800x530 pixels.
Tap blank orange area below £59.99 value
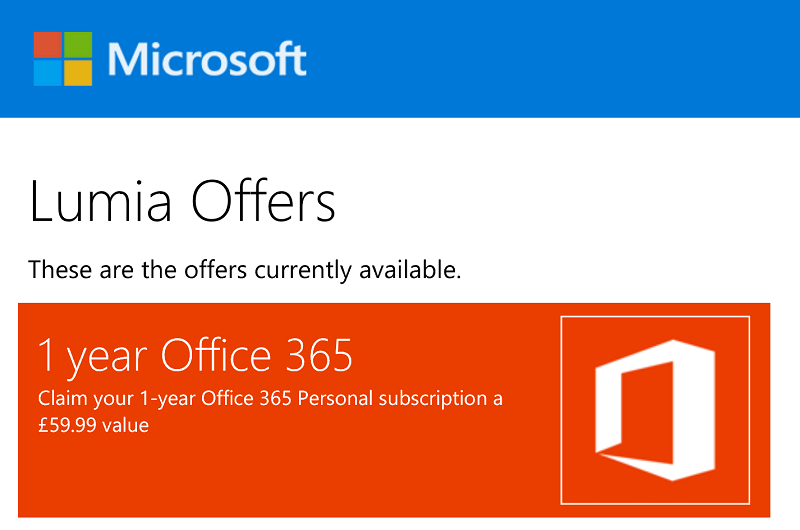(x=286, y=474)
